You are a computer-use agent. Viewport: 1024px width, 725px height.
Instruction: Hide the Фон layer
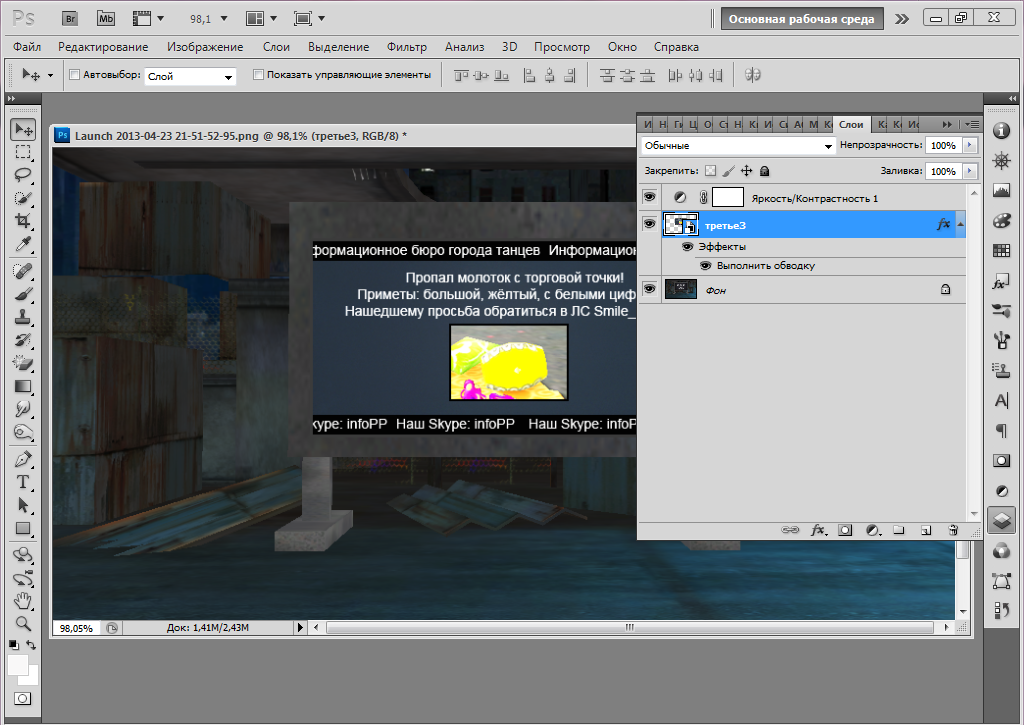(x=648, y=289)
